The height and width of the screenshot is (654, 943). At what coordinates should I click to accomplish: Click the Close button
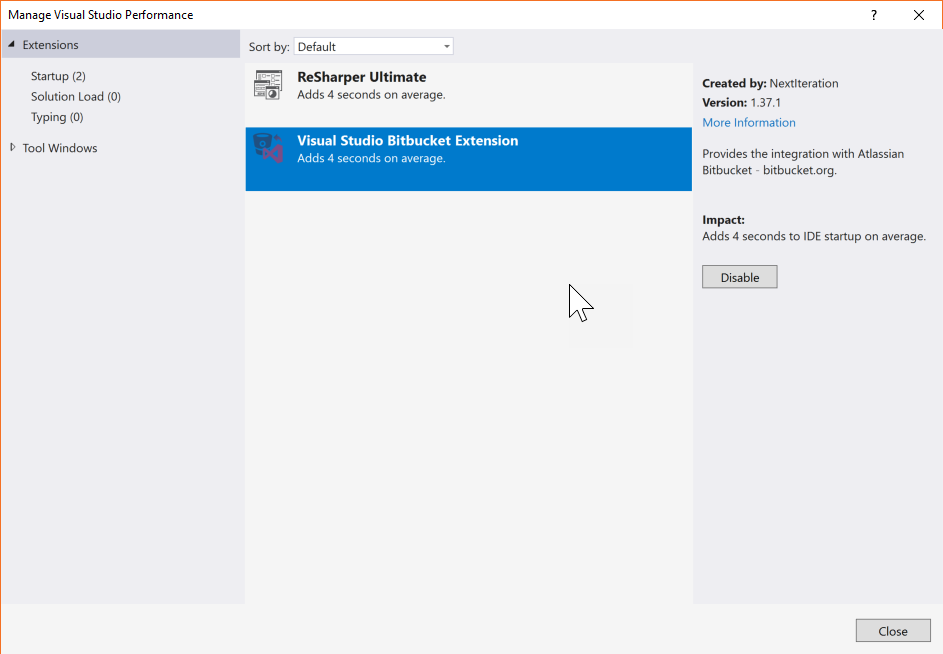point(892,631)
